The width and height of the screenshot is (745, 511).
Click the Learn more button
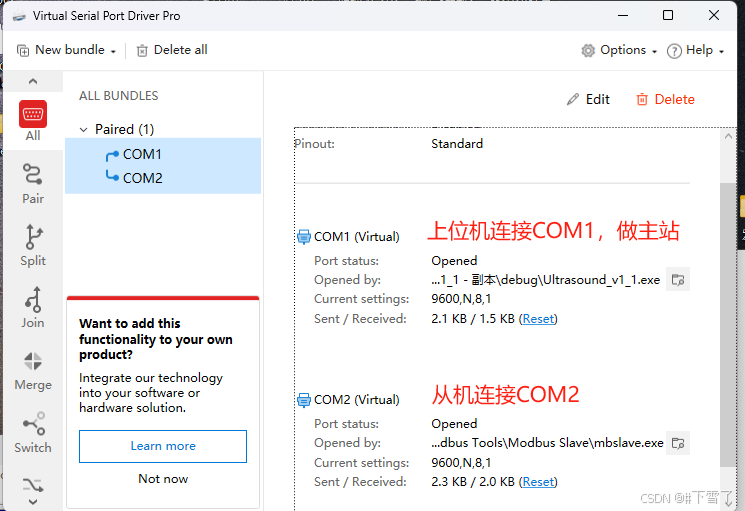click(x=163, y=446)
